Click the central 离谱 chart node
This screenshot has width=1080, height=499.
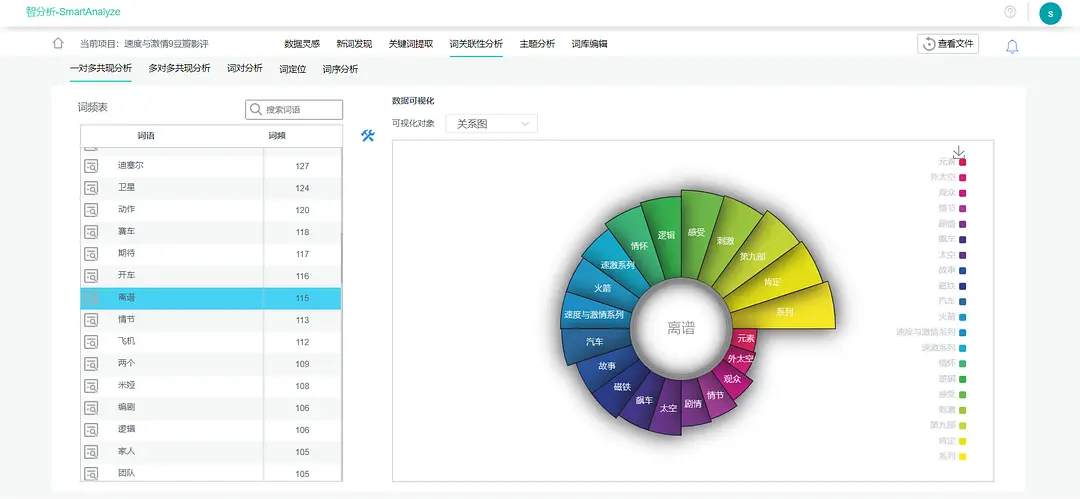click(x=681, y=329)
